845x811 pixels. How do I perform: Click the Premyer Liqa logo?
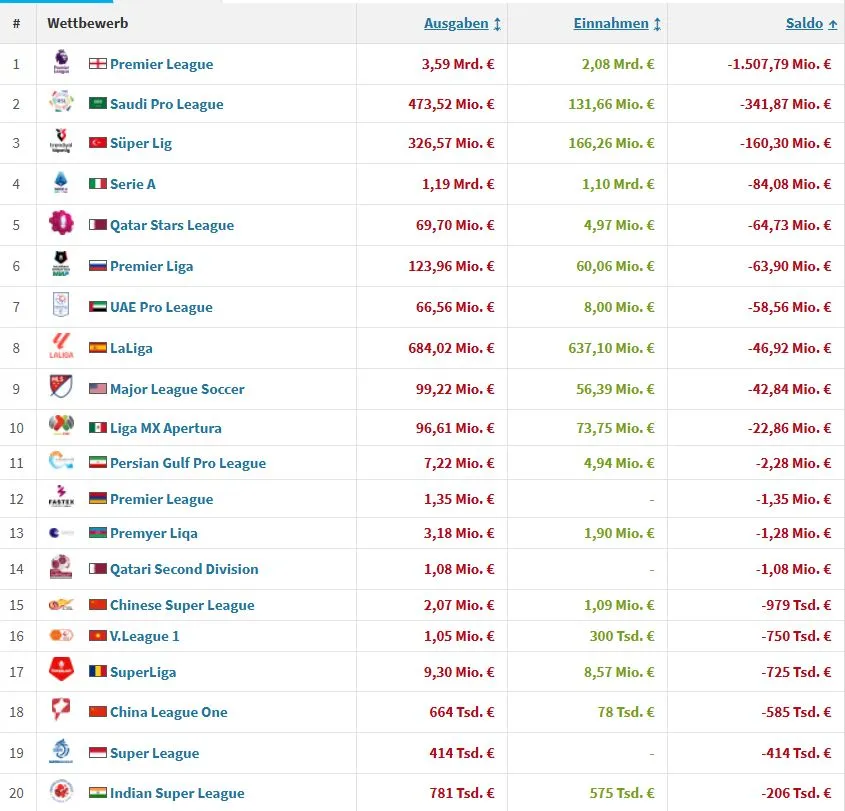(x=61, y=532)
